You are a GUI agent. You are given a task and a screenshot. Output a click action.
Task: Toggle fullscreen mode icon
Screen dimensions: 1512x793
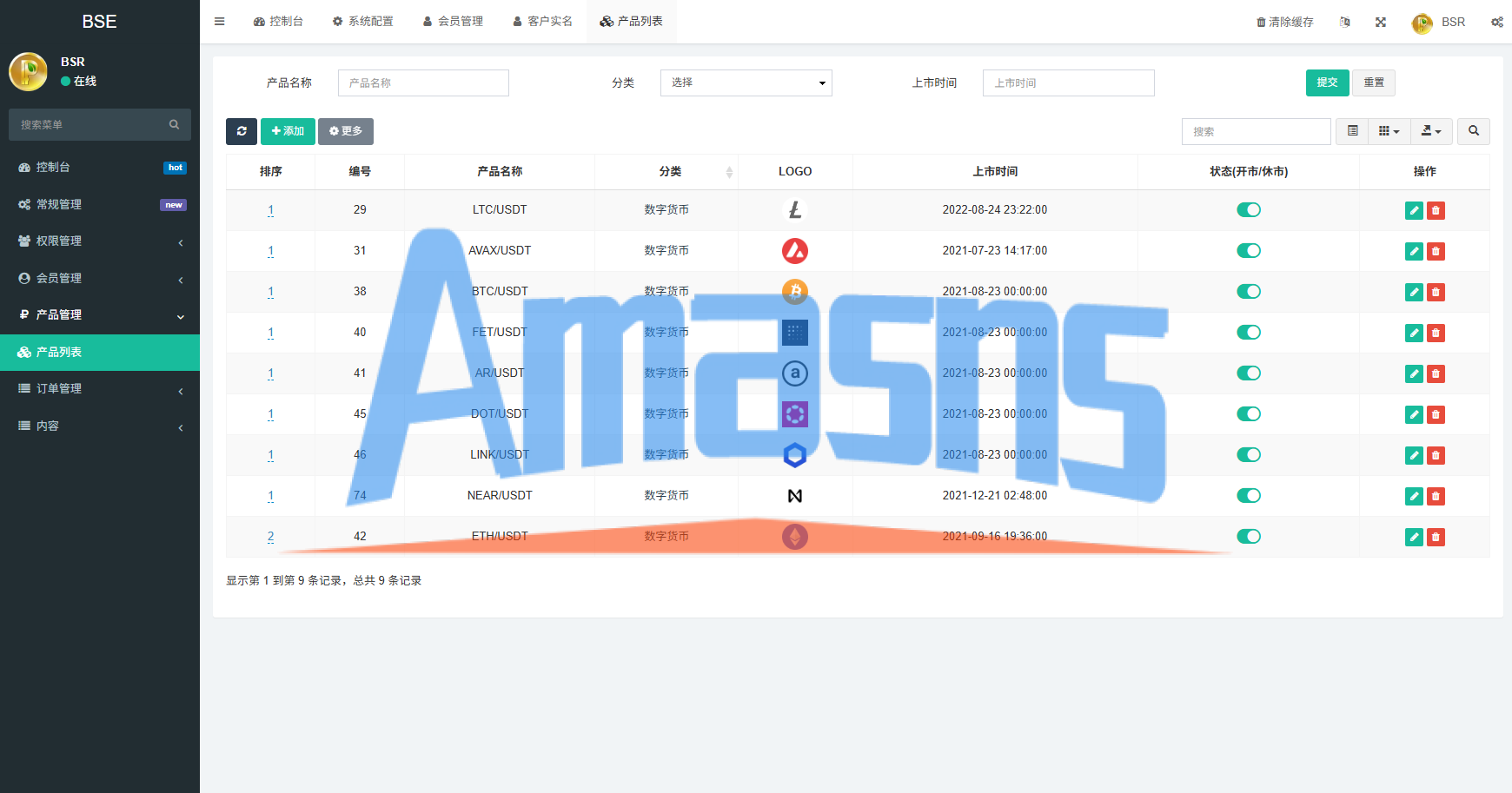click(1381, 22)
